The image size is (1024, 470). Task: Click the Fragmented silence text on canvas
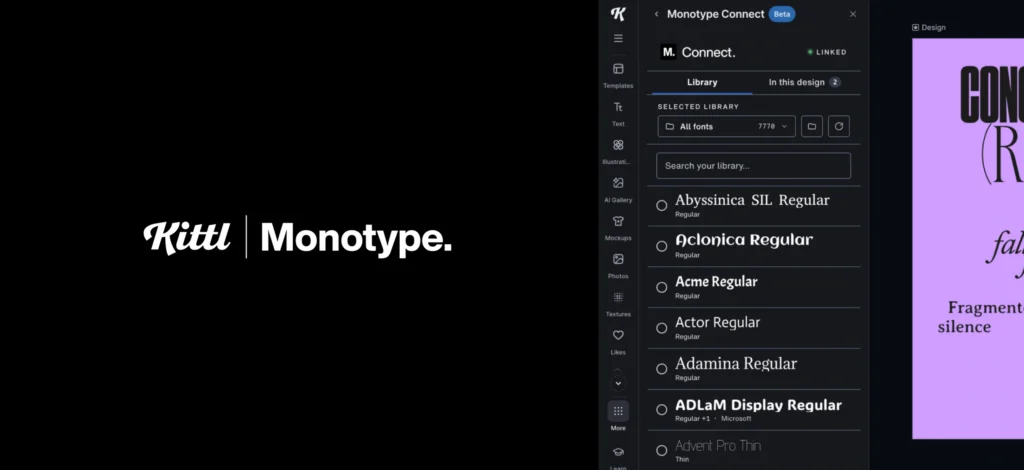point(980,317)
